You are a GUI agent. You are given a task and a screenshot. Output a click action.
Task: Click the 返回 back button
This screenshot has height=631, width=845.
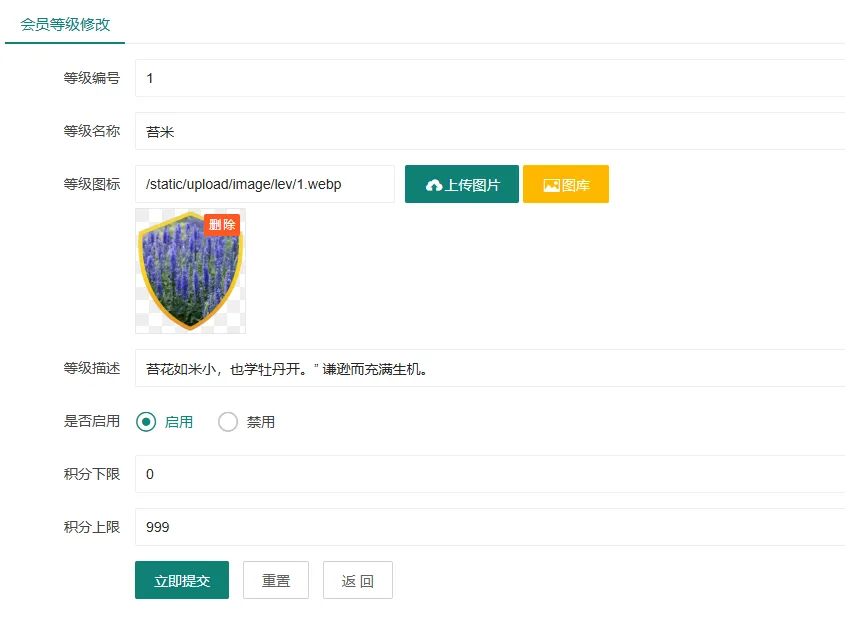tap(357, 579)
